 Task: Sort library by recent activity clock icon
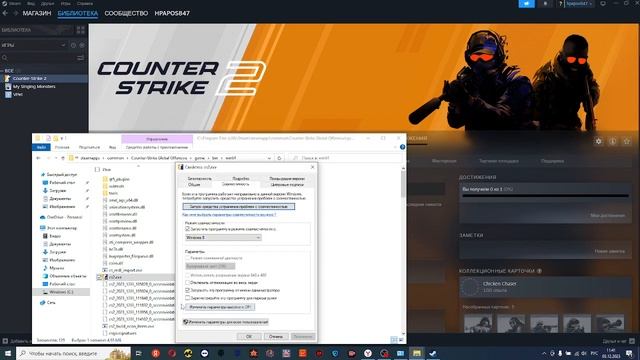point(73,45)
